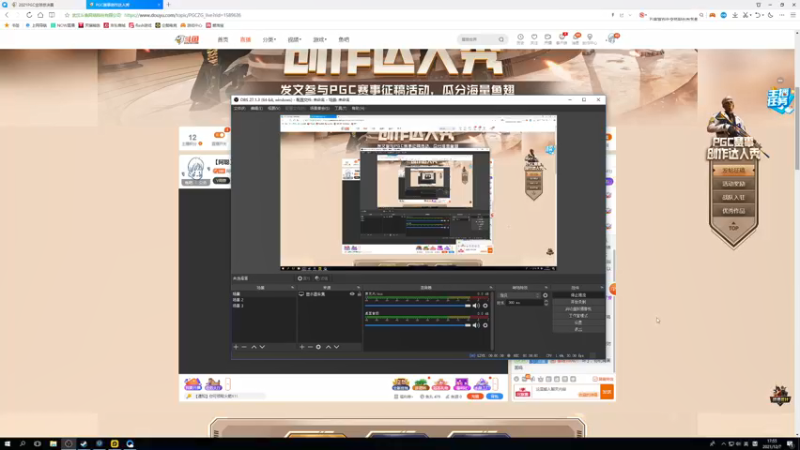Click the bookmark star in address bar
Viewport: 800px width, 450px height.
coord(67,15)
